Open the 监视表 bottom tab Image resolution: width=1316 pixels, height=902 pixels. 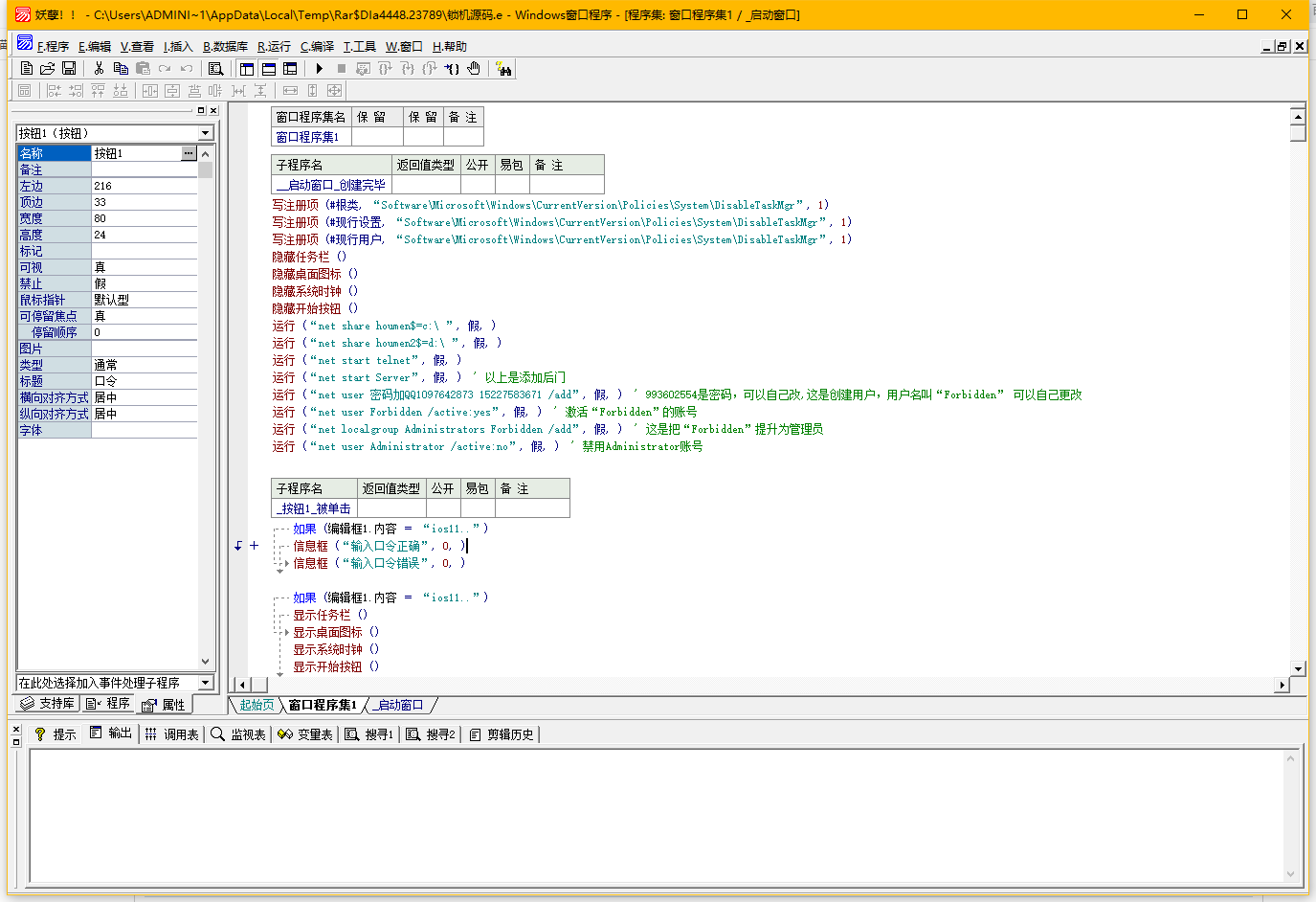[x=237, y=734]
